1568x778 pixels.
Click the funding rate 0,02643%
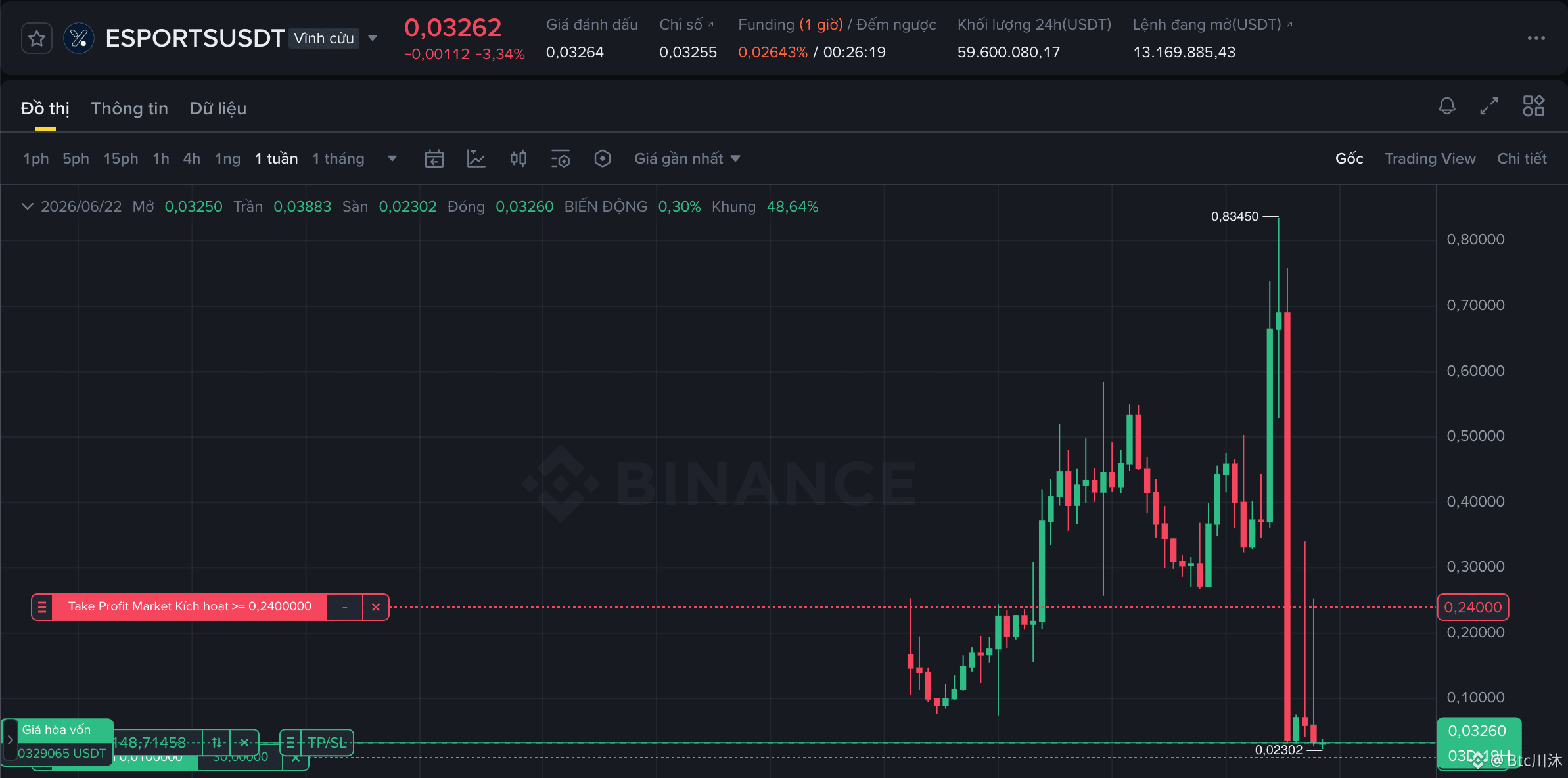[x=773, y=52]
